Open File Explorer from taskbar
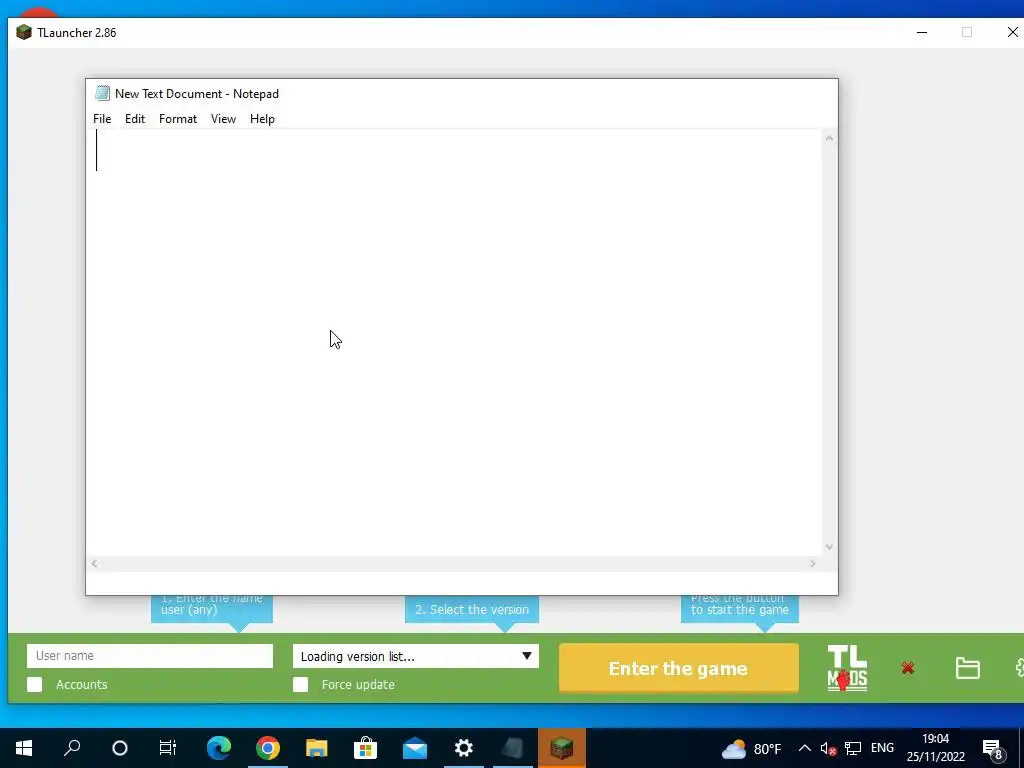Image resolution: width=1024 pixels, height=768 pixels. coord(317,748)
